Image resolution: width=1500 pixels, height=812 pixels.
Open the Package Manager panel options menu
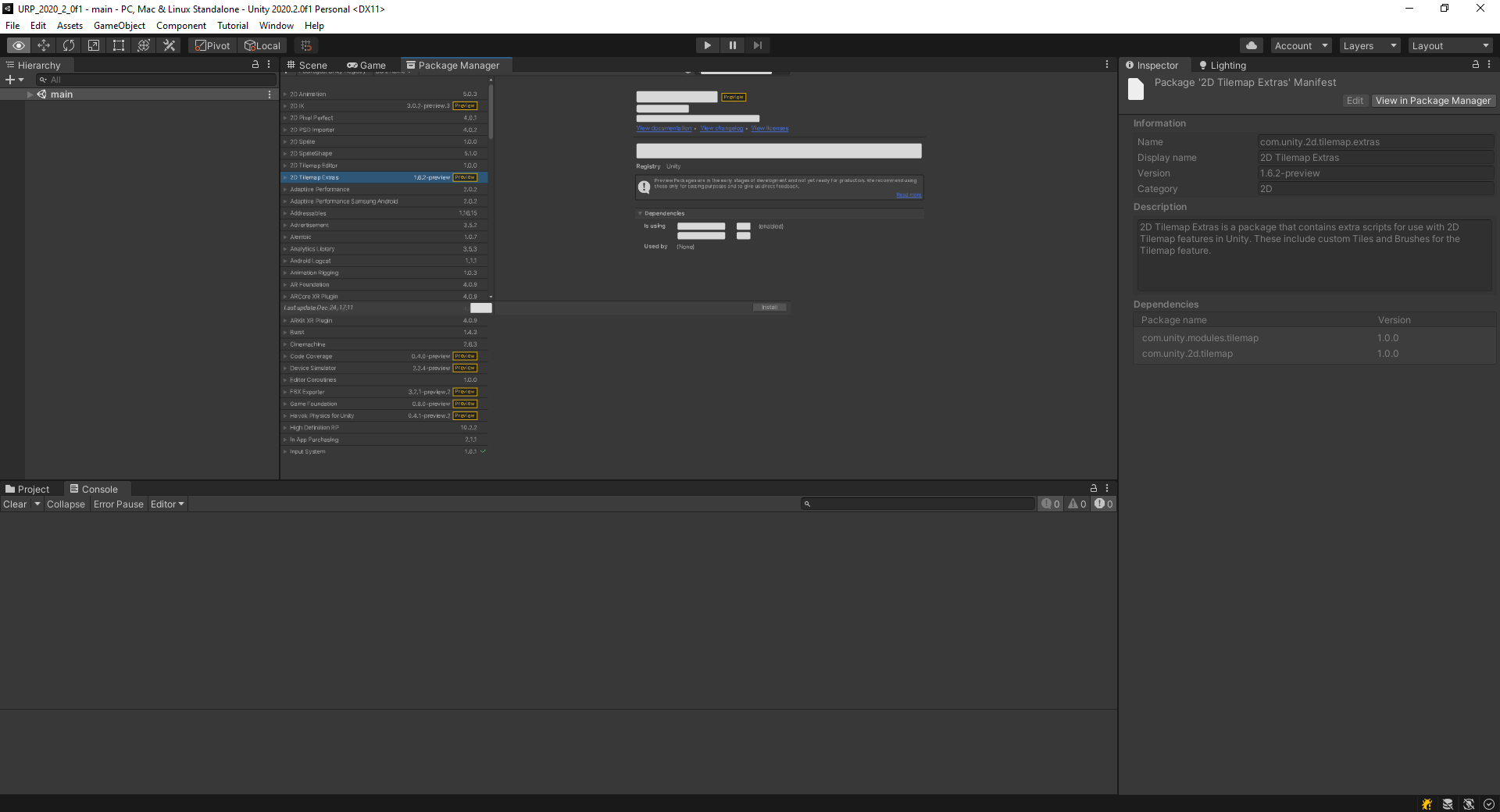(x=1107, y=65)
